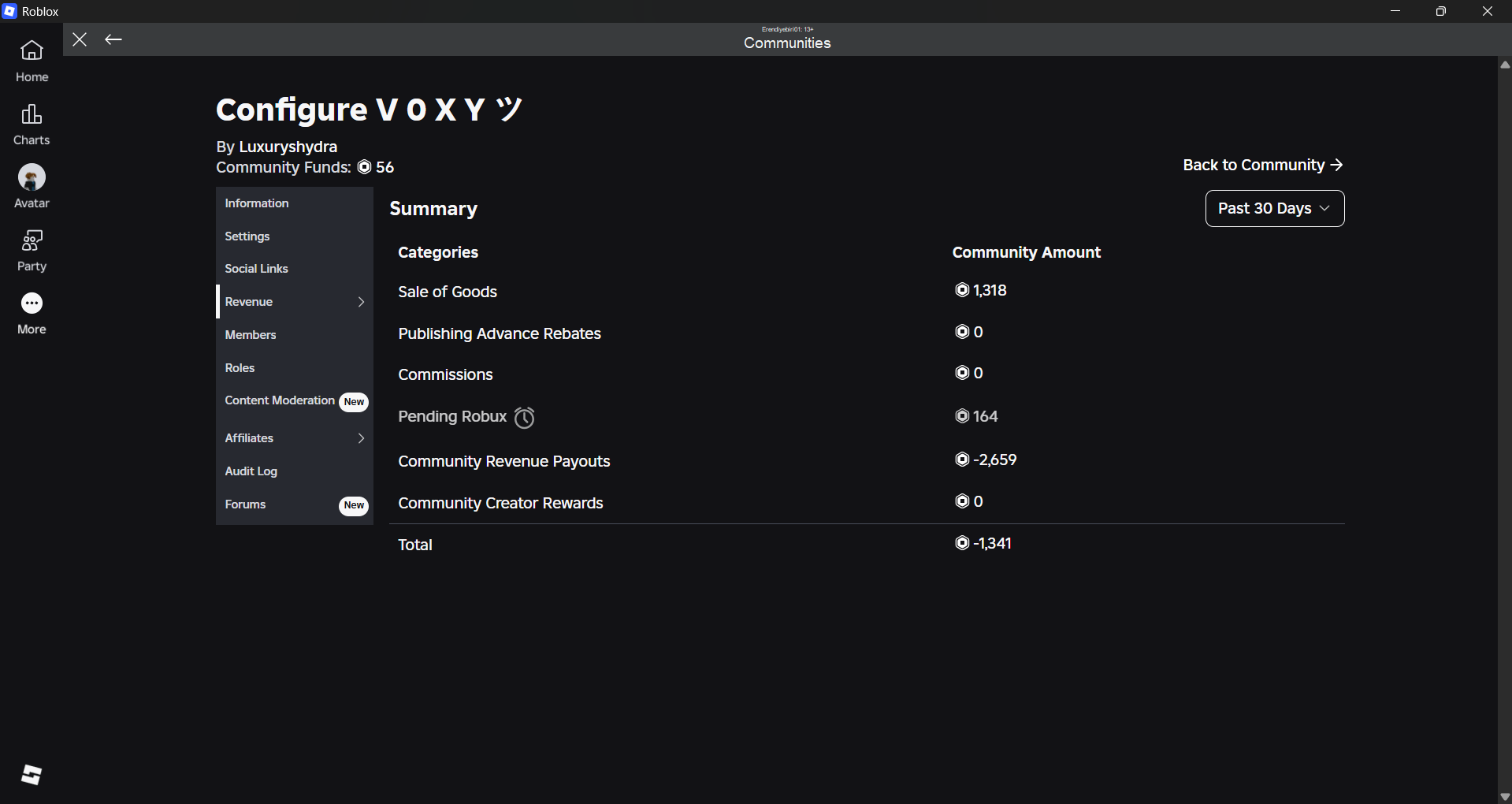Follow the Back to Community link
Viewport: 1512px width, 804px height.
[x=1263, y=165]
